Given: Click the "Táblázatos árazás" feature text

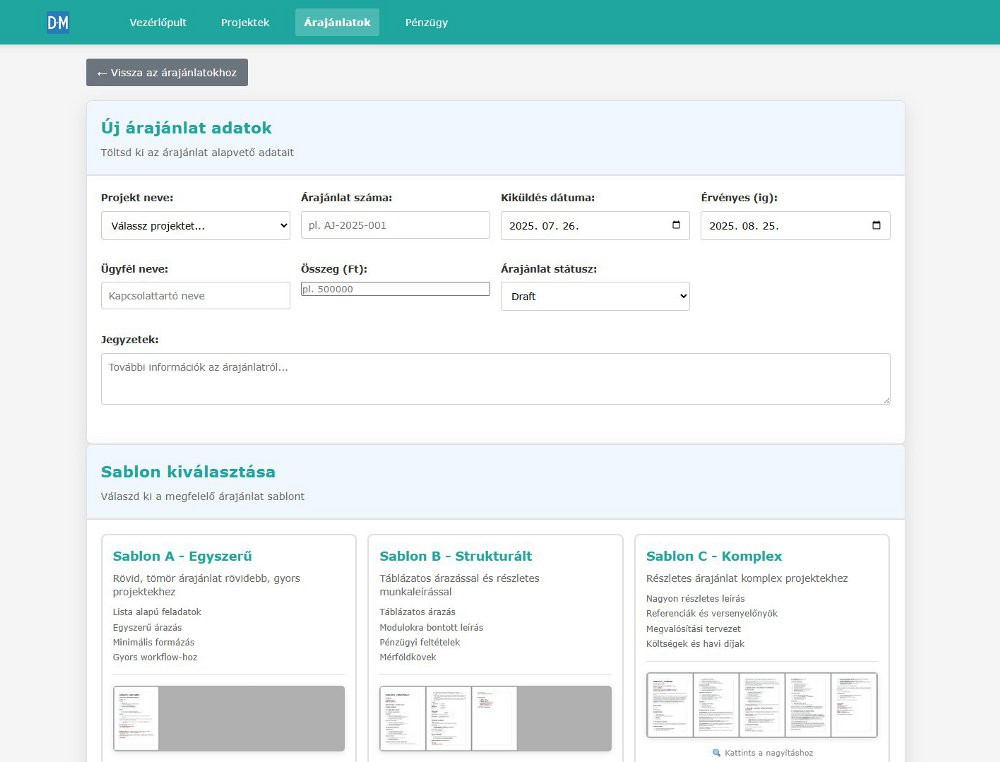Looking at the screenshot, I should tap(417, 612).
